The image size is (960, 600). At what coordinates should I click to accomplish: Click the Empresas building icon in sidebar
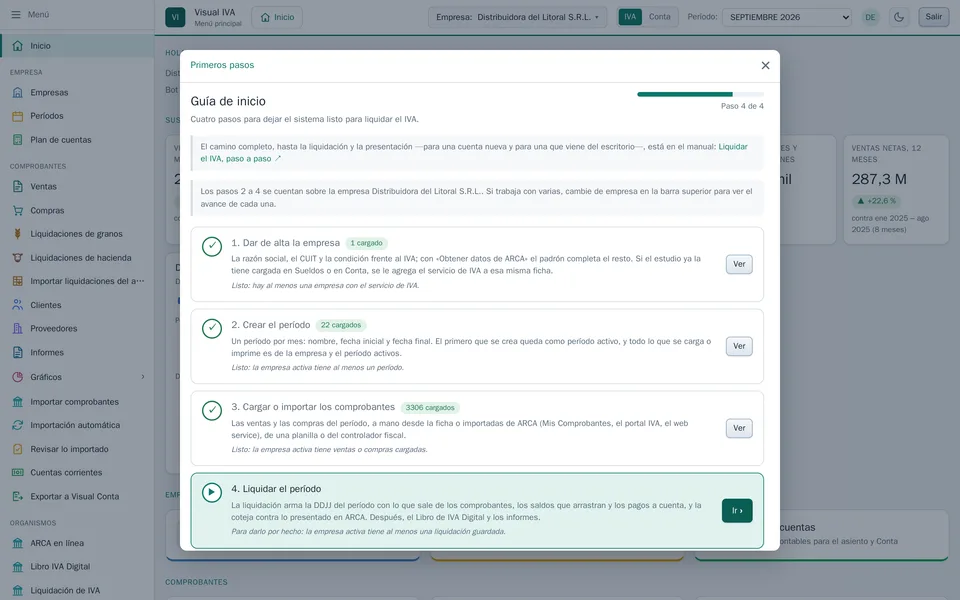click(x=18, y=92)
